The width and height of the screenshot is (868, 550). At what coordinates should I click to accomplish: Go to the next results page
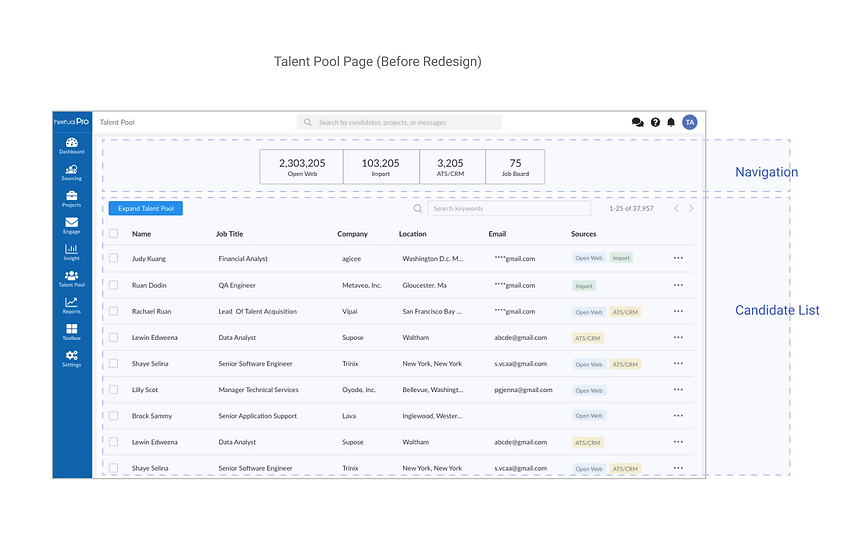[x=691, y=209]
